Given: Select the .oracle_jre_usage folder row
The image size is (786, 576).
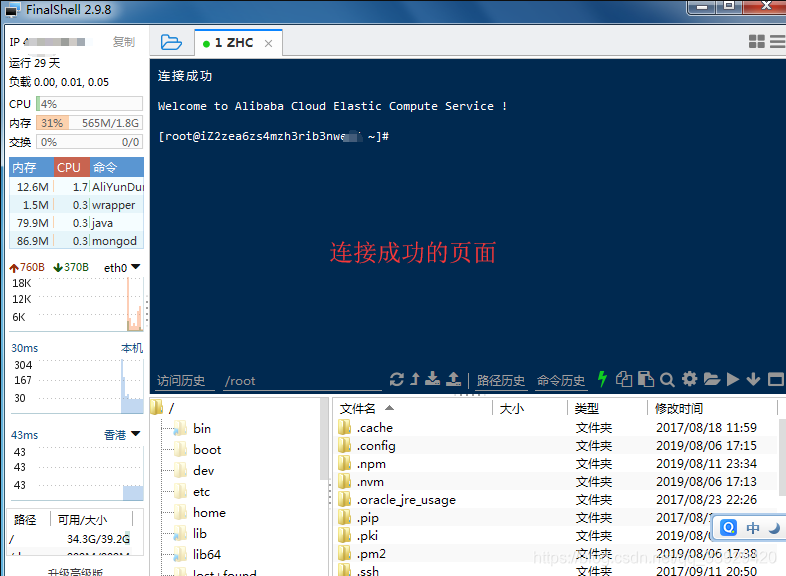Looking at the screenshot, I should click(x=556, y=500).
